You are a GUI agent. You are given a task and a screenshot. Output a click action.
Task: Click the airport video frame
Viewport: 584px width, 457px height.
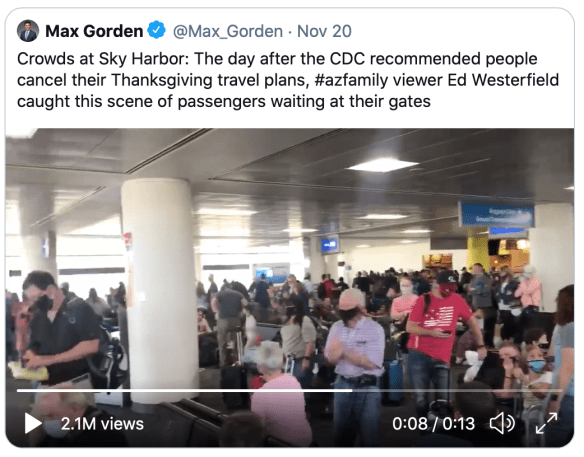(290, 288)
